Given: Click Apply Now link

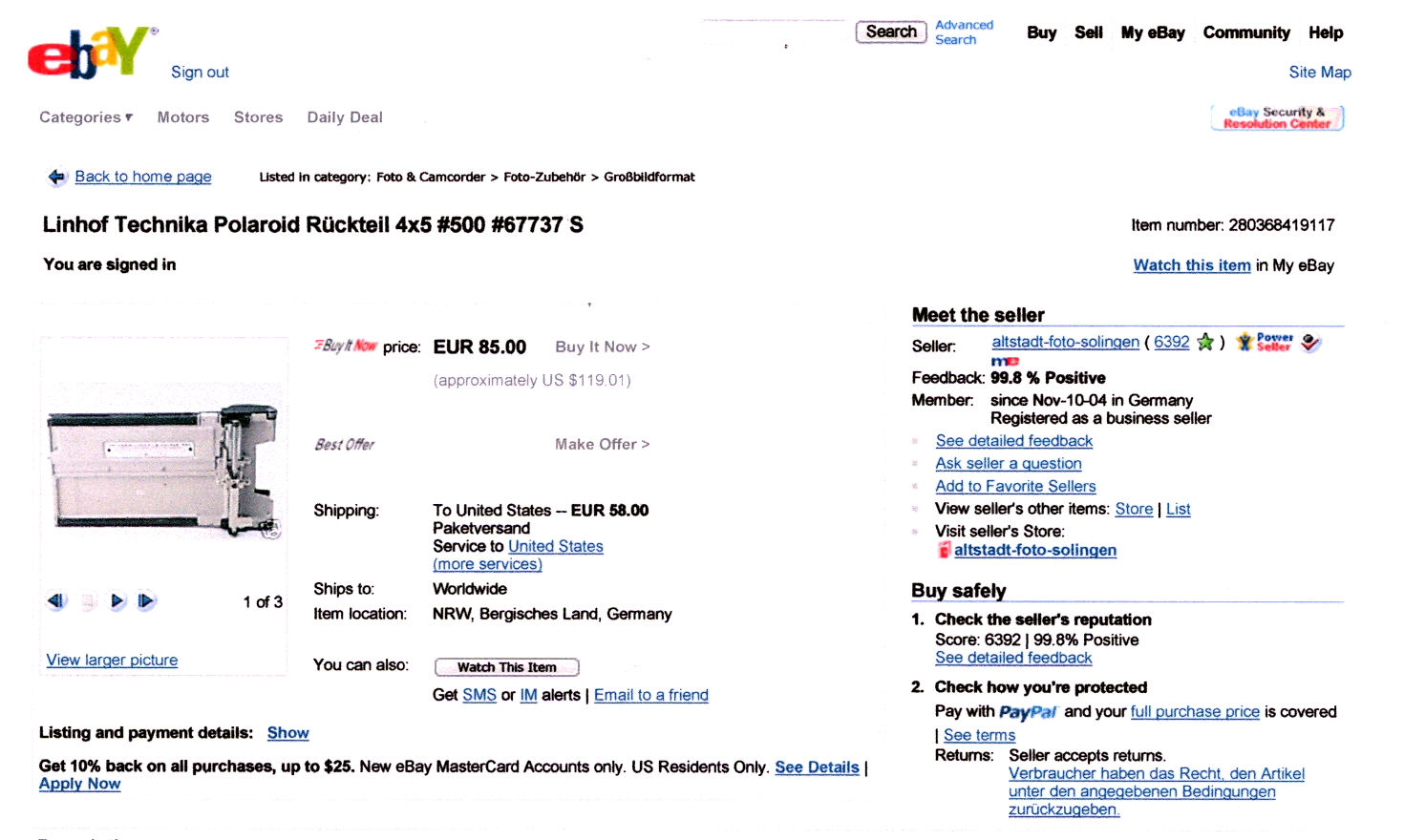Looking at the screenshot, I should tap(79, 784).
